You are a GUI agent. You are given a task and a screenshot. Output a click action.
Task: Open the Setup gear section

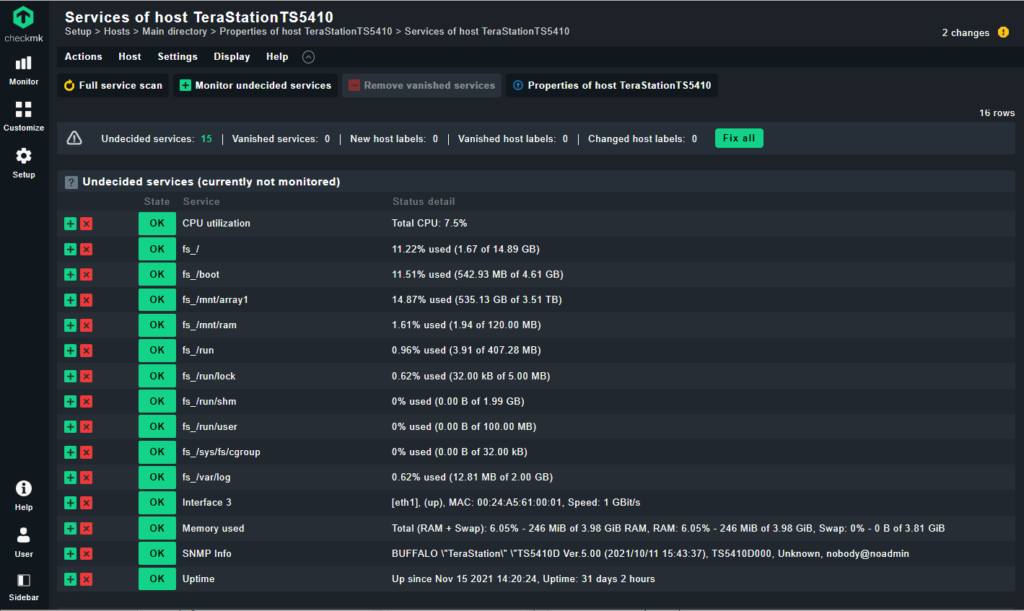coord(24,163)
